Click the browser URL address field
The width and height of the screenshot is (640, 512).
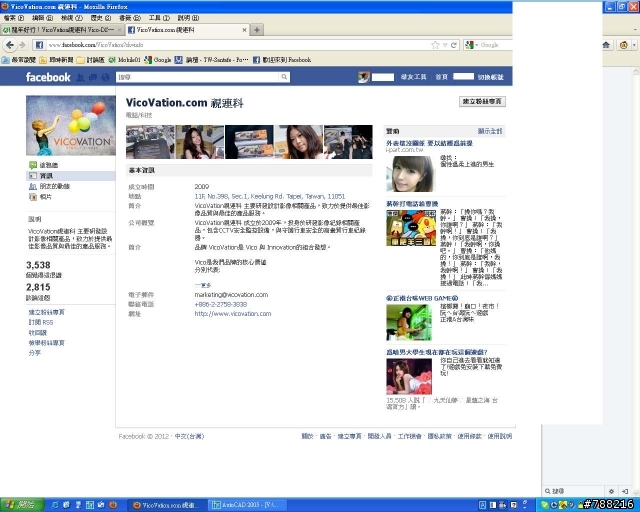pyautogui.click(x=237, y=45)
